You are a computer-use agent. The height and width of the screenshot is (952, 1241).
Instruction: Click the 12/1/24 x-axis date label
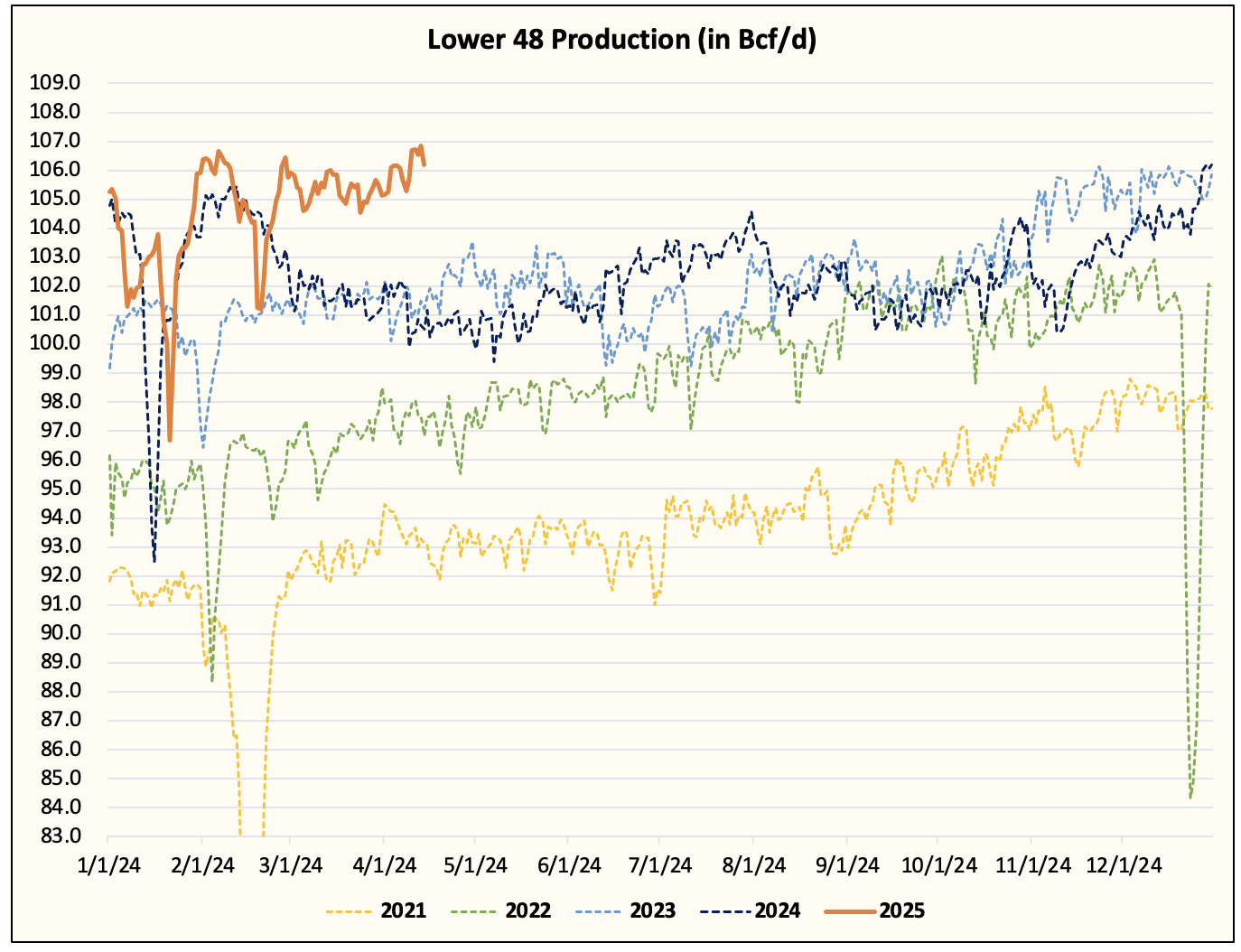point(1124,864)
